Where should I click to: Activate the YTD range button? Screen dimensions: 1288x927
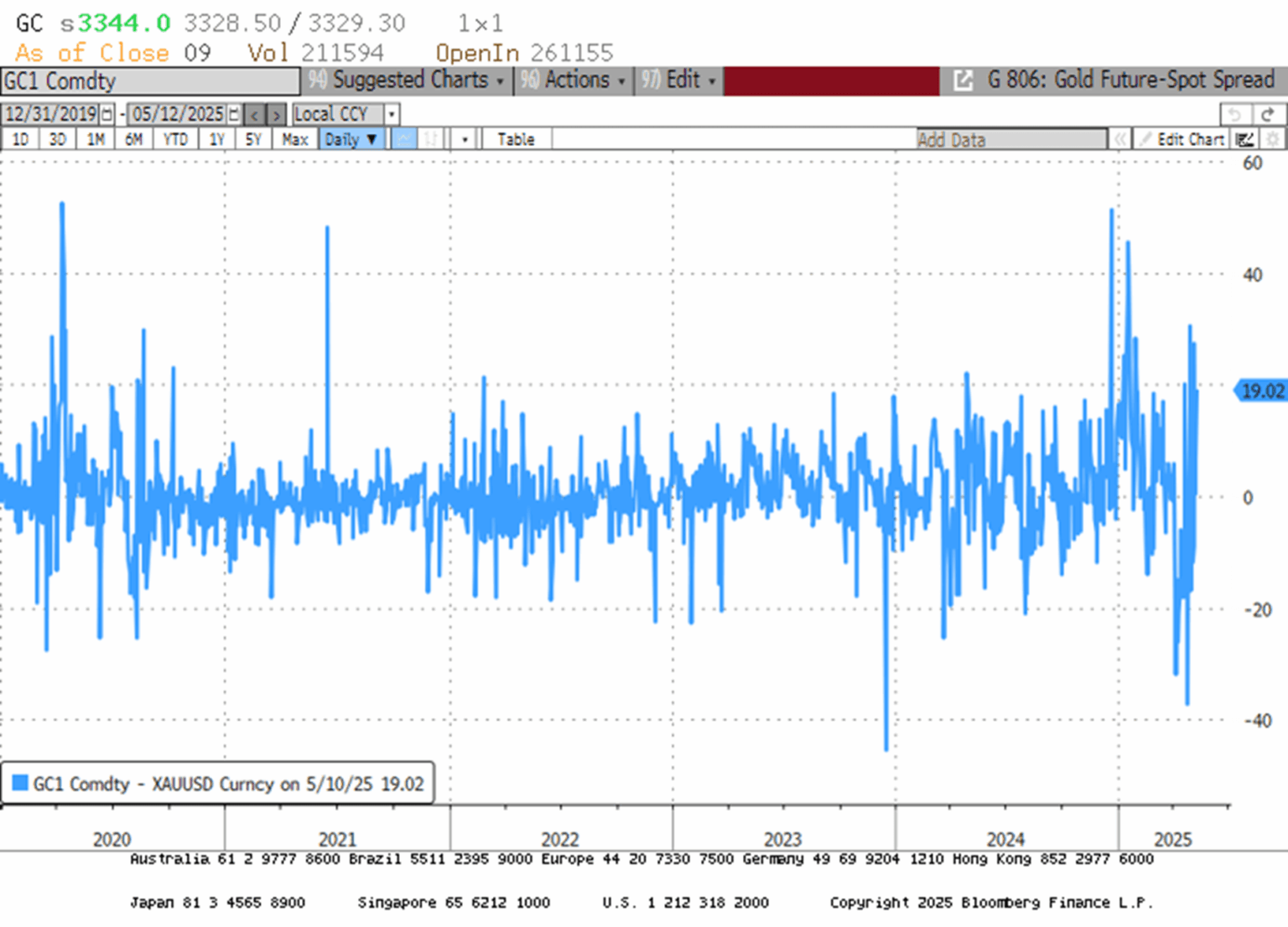pyautogui.click(x=175, y=139)
